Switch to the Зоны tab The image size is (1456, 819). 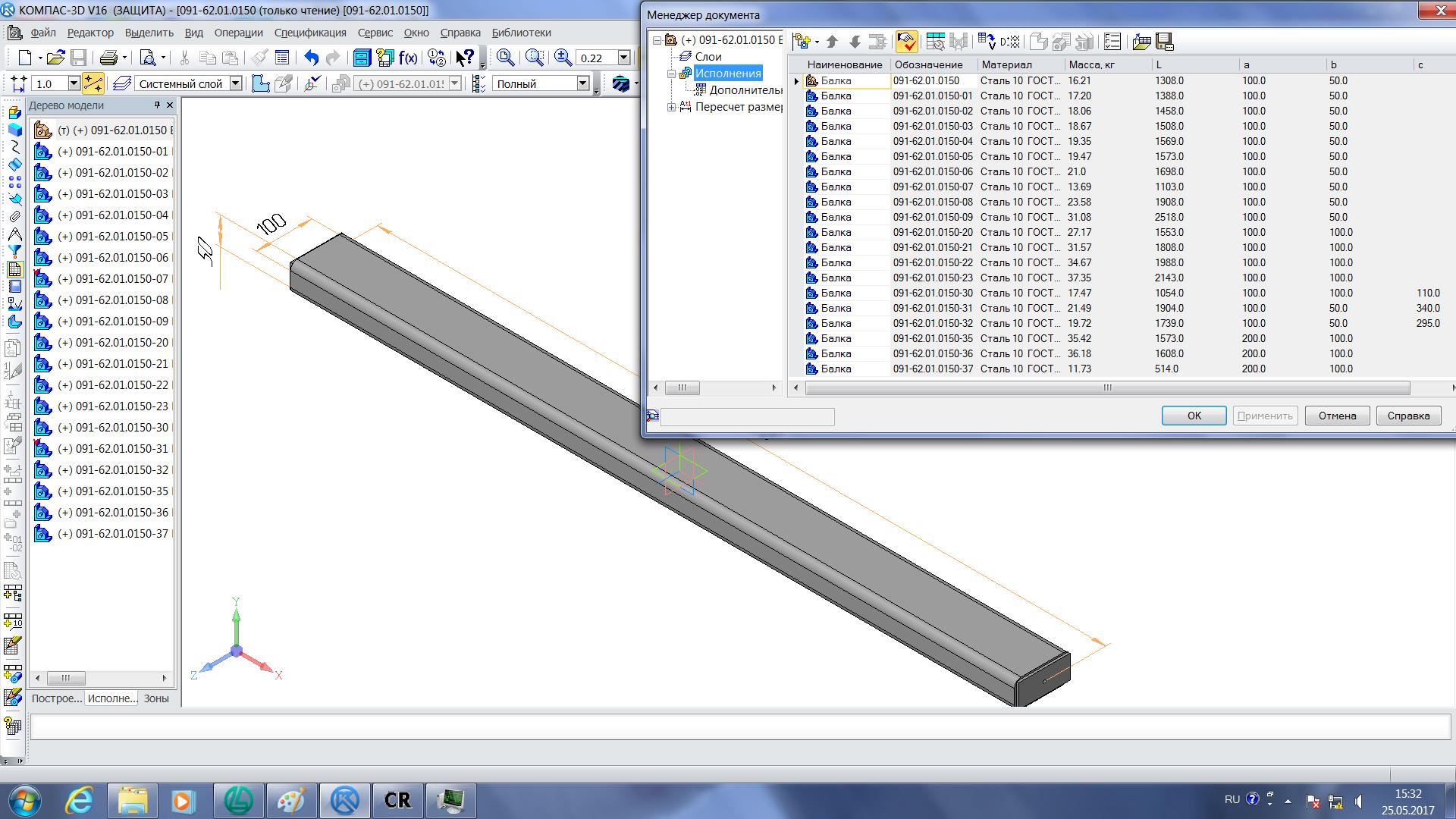(x=156, y=698)
